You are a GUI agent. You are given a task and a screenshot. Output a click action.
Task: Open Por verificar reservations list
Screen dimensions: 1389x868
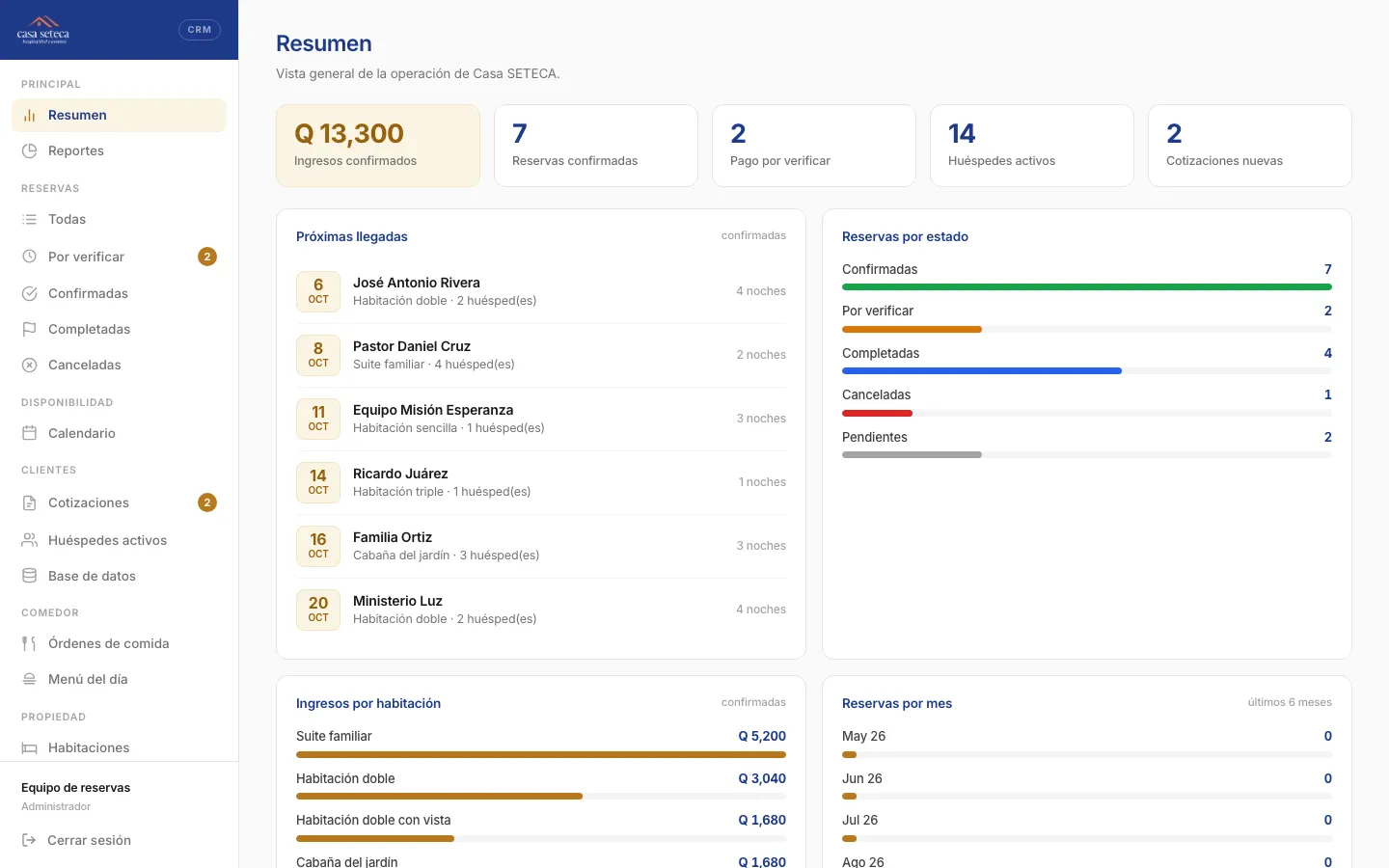[119, 257]
